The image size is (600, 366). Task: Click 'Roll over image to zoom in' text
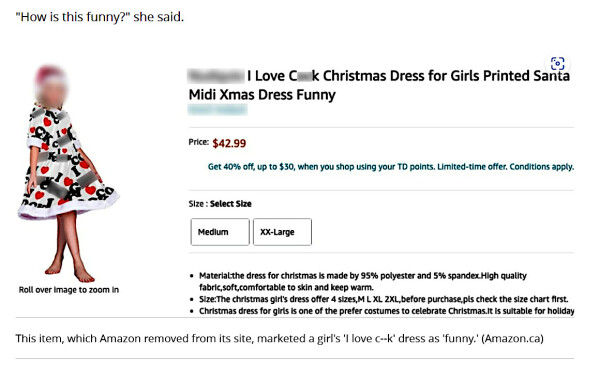click(x=69, y=290)
